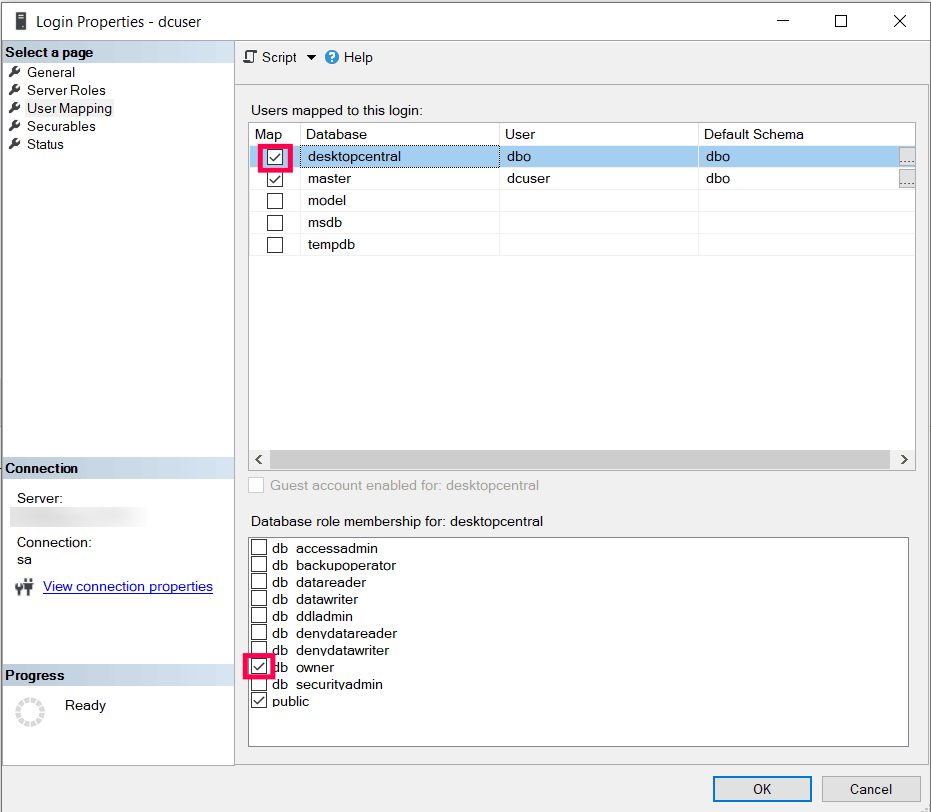Select the User Mapping page
Image resolution: width=931 pixels, height=812 pixels.
[x=69, y=108]
